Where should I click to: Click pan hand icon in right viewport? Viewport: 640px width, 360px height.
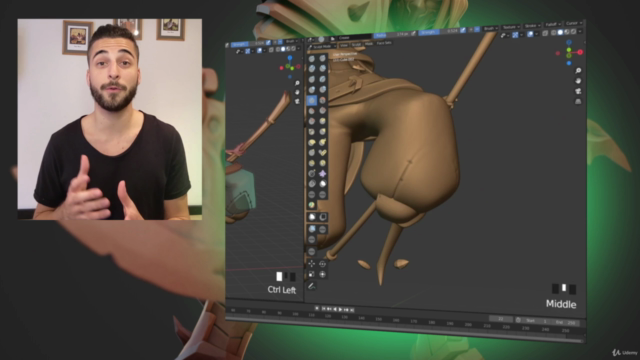point(578,81)
